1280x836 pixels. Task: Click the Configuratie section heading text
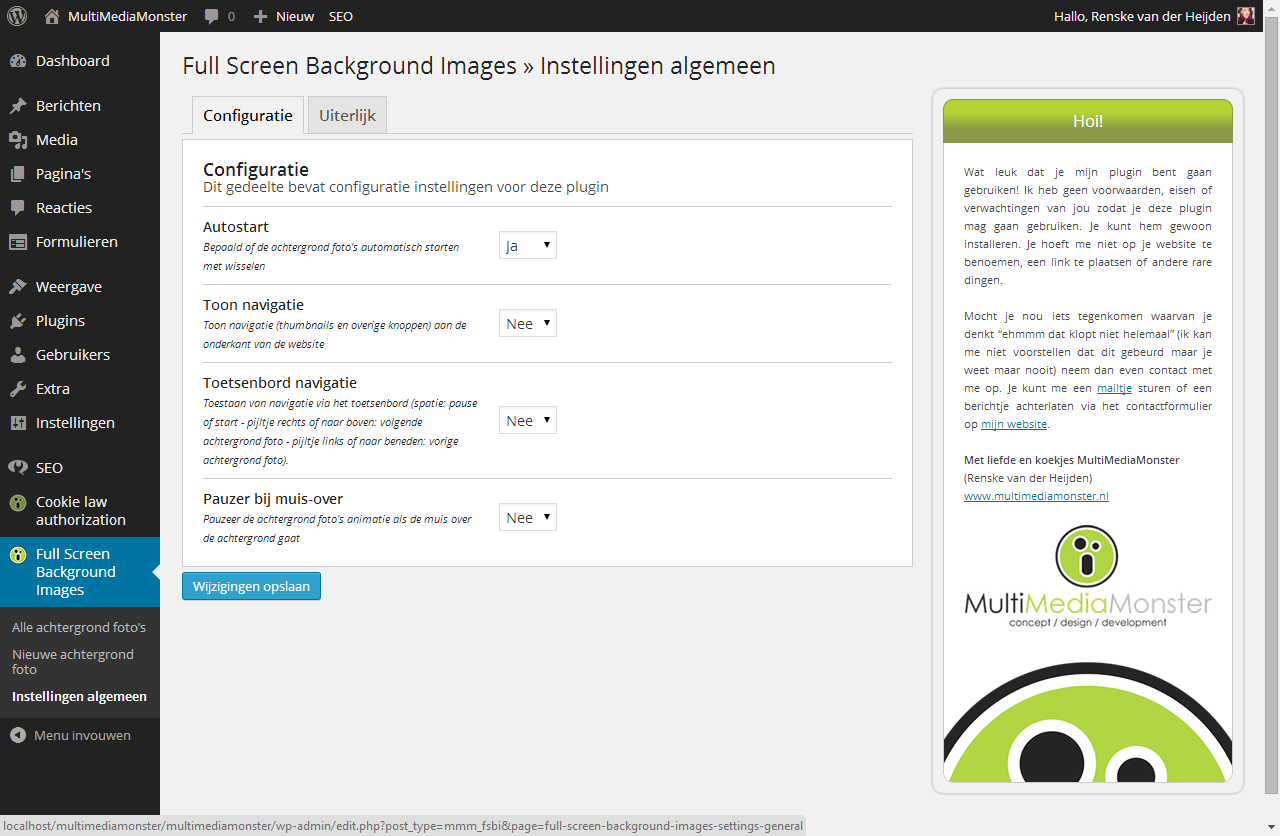coord(256,170)
